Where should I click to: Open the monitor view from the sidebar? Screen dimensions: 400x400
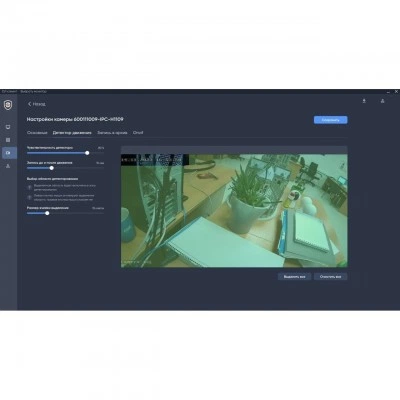coord(8,127)
